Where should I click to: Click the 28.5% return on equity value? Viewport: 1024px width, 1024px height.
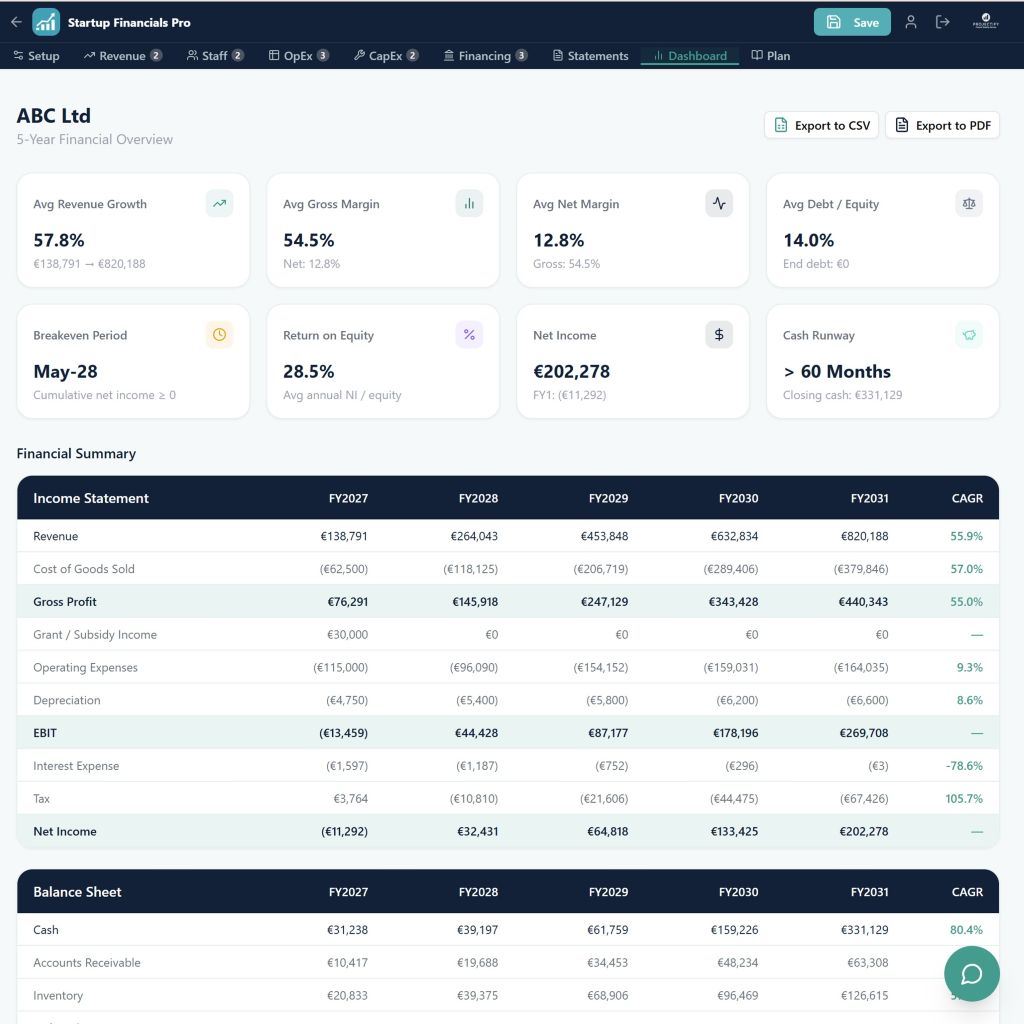308,372
